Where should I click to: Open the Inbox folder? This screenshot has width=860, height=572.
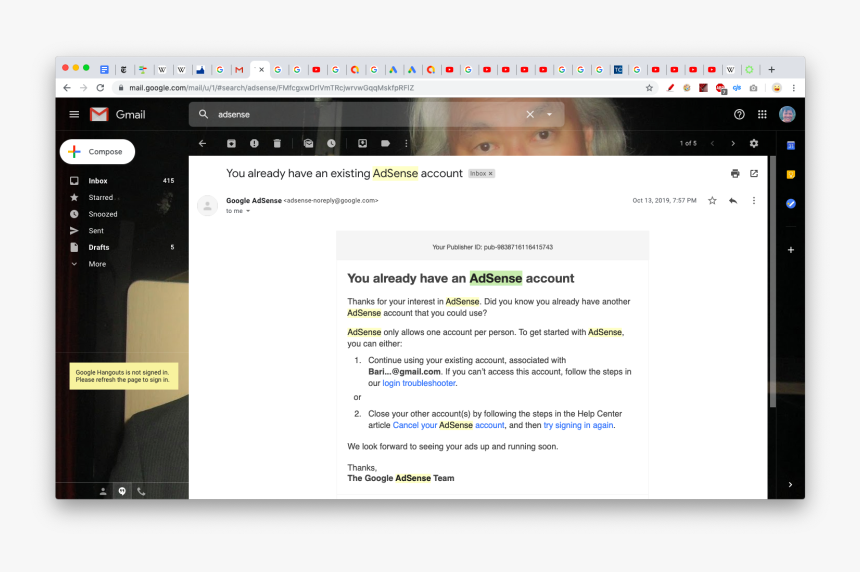tap(122, 180)
